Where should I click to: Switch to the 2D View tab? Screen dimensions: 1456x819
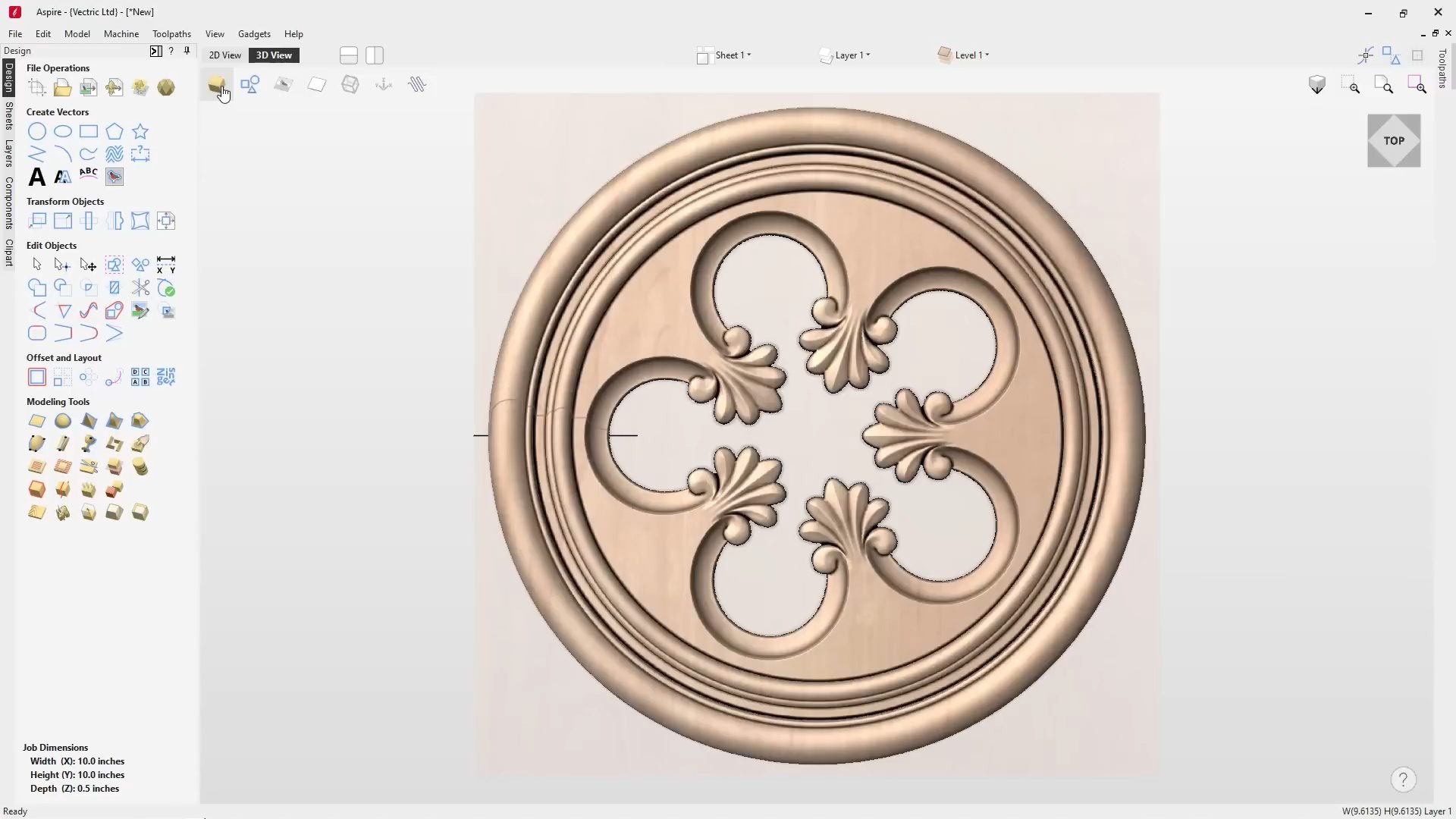(224, 55)
